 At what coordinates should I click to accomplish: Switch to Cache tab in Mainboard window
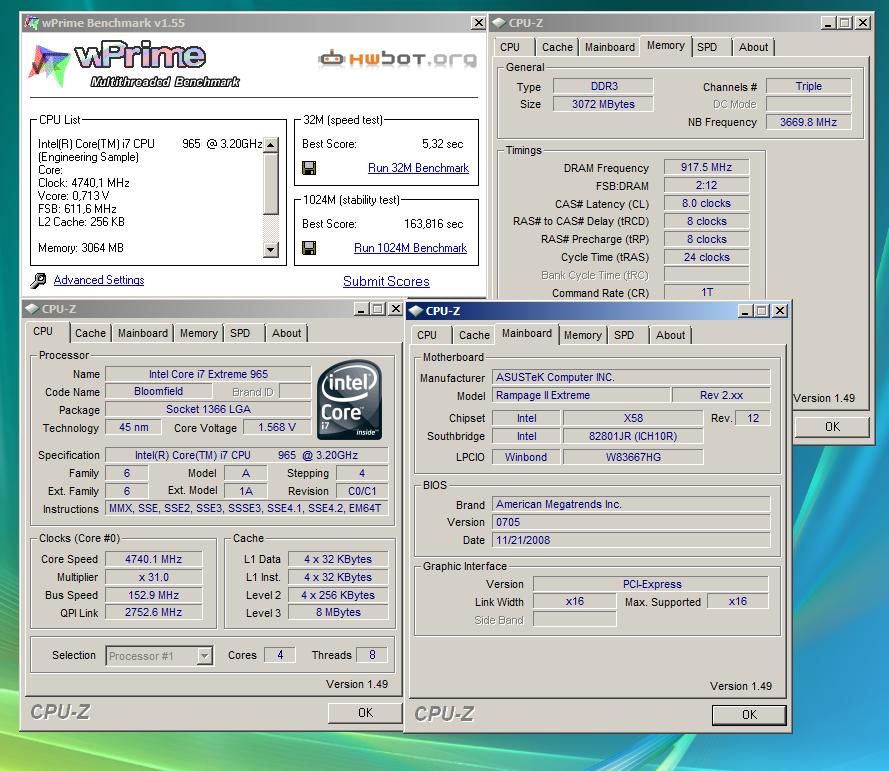474,335
